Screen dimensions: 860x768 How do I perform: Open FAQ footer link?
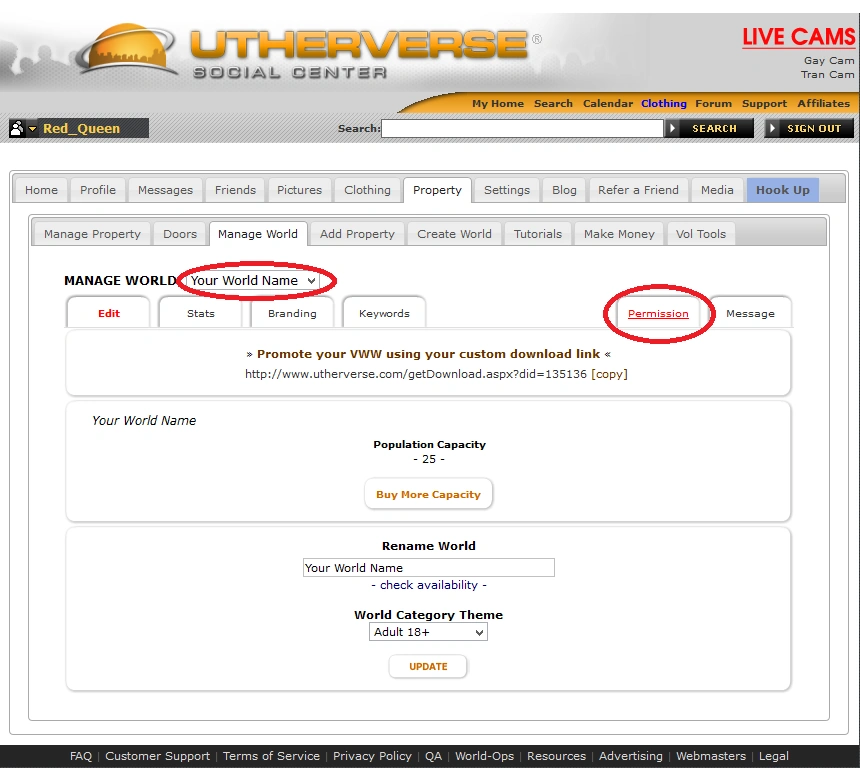tap(81, 756)
